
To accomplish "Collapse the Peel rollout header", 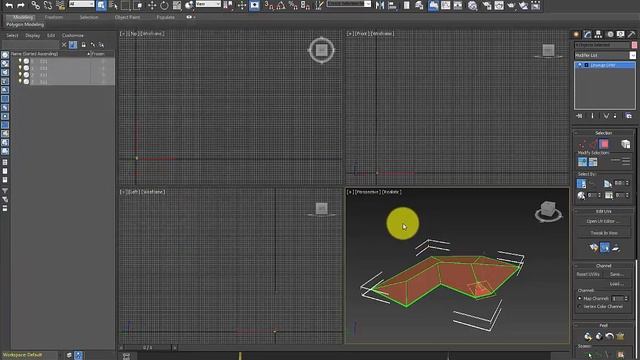I will coord(603,325).
